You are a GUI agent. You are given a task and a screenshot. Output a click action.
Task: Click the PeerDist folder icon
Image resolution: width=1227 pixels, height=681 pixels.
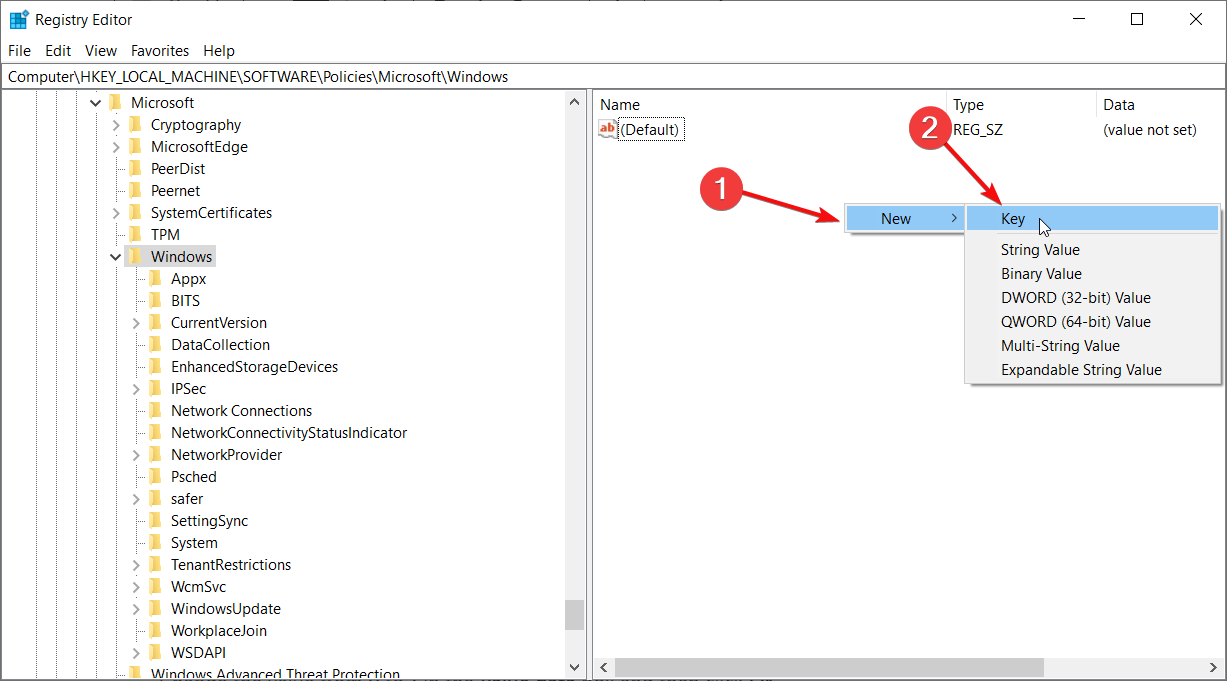coord(135,169)
